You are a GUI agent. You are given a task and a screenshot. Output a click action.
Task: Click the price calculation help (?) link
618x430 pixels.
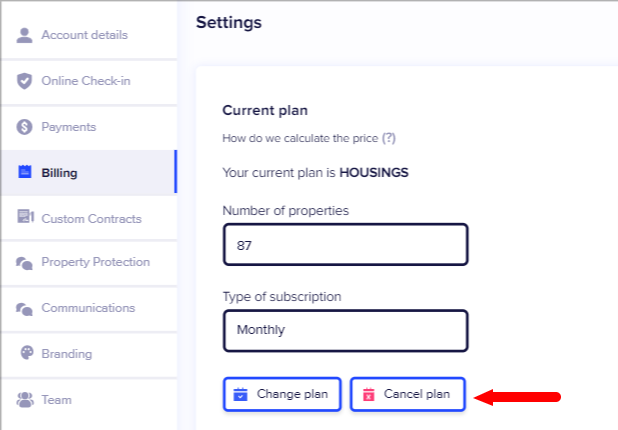tap(389, 137)
